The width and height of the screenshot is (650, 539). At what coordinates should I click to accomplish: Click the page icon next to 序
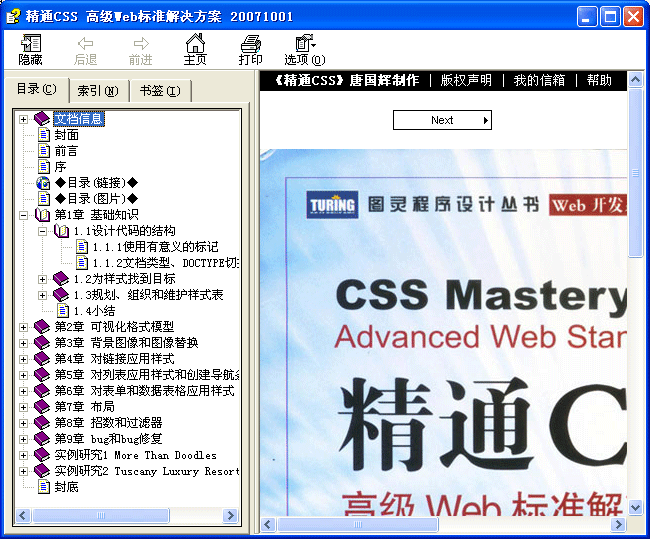click(44, 167)
